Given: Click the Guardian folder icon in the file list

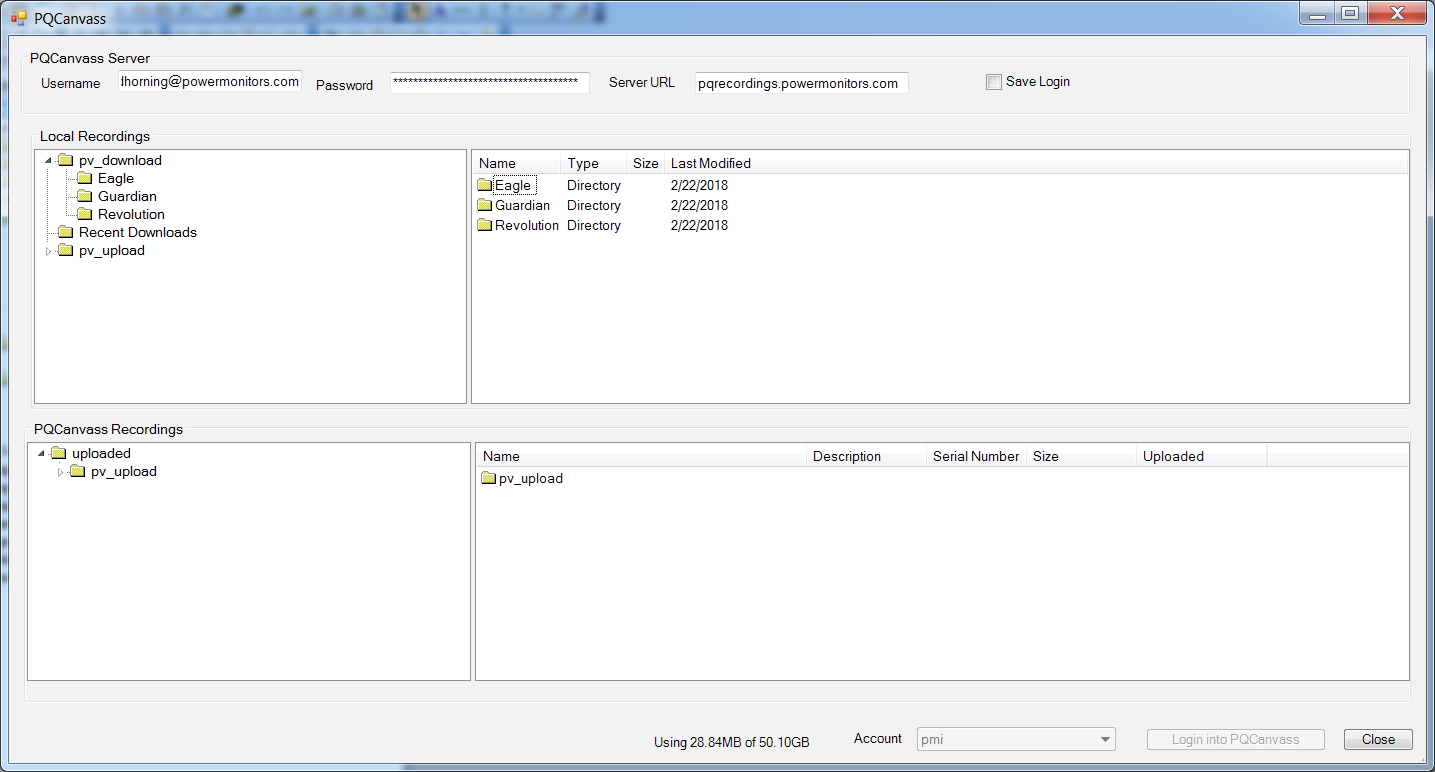Looking at the screenshot, I should point(485,205).
